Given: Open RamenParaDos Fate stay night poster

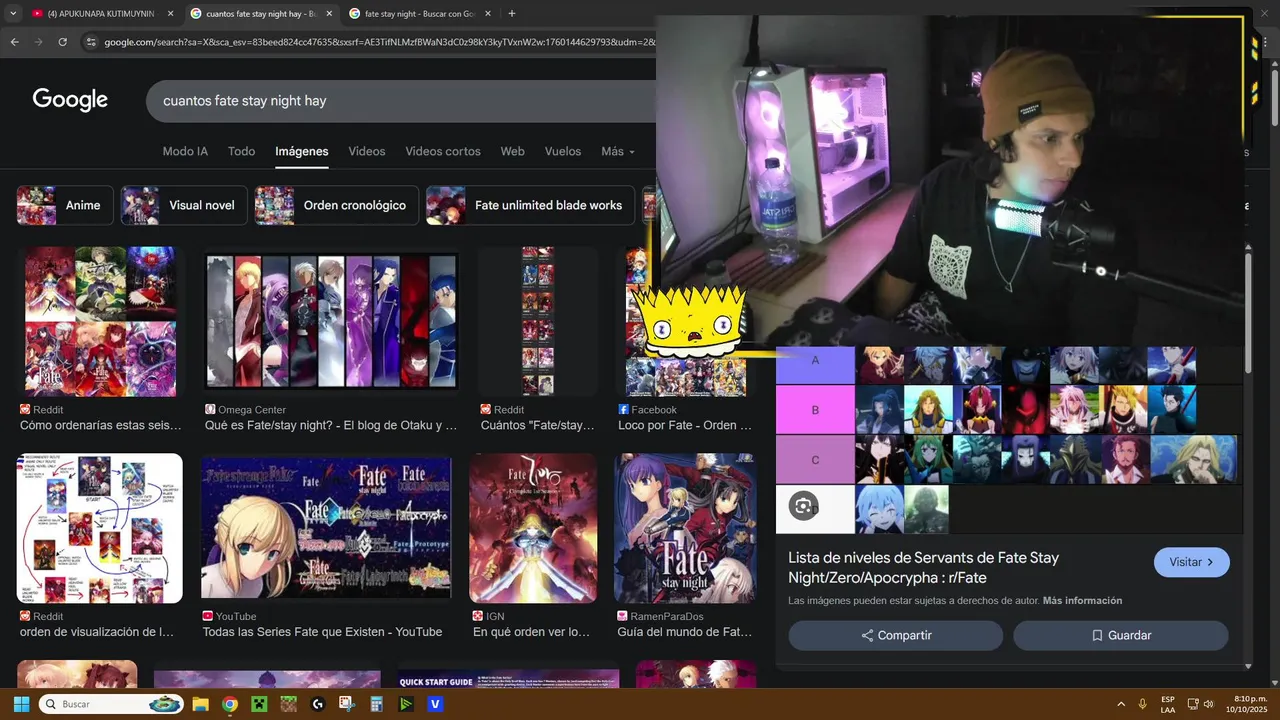Looking at the screenshot, I should tap(685, 528).
